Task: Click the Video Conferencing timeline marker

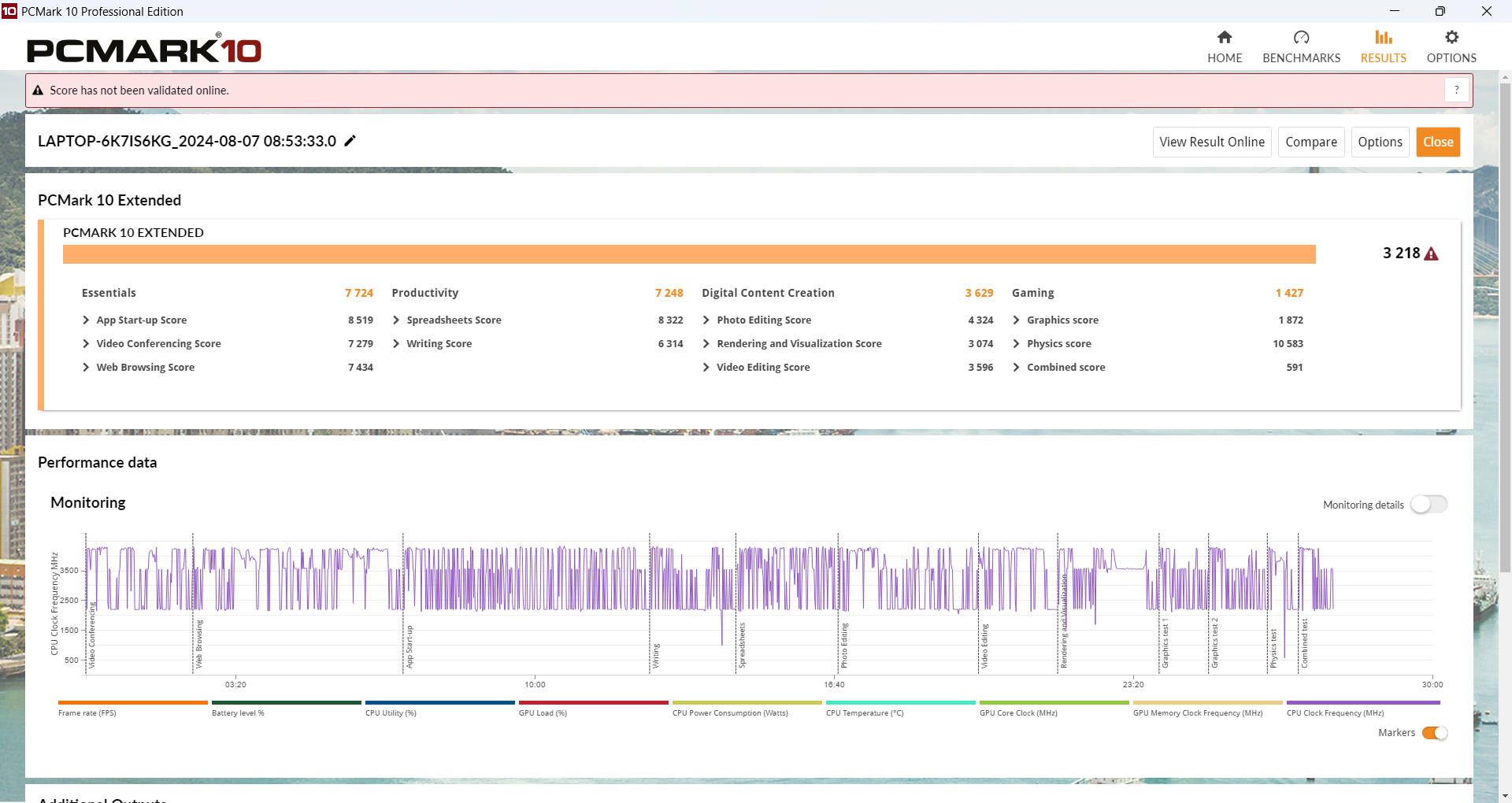Action: tap(92, 635)
